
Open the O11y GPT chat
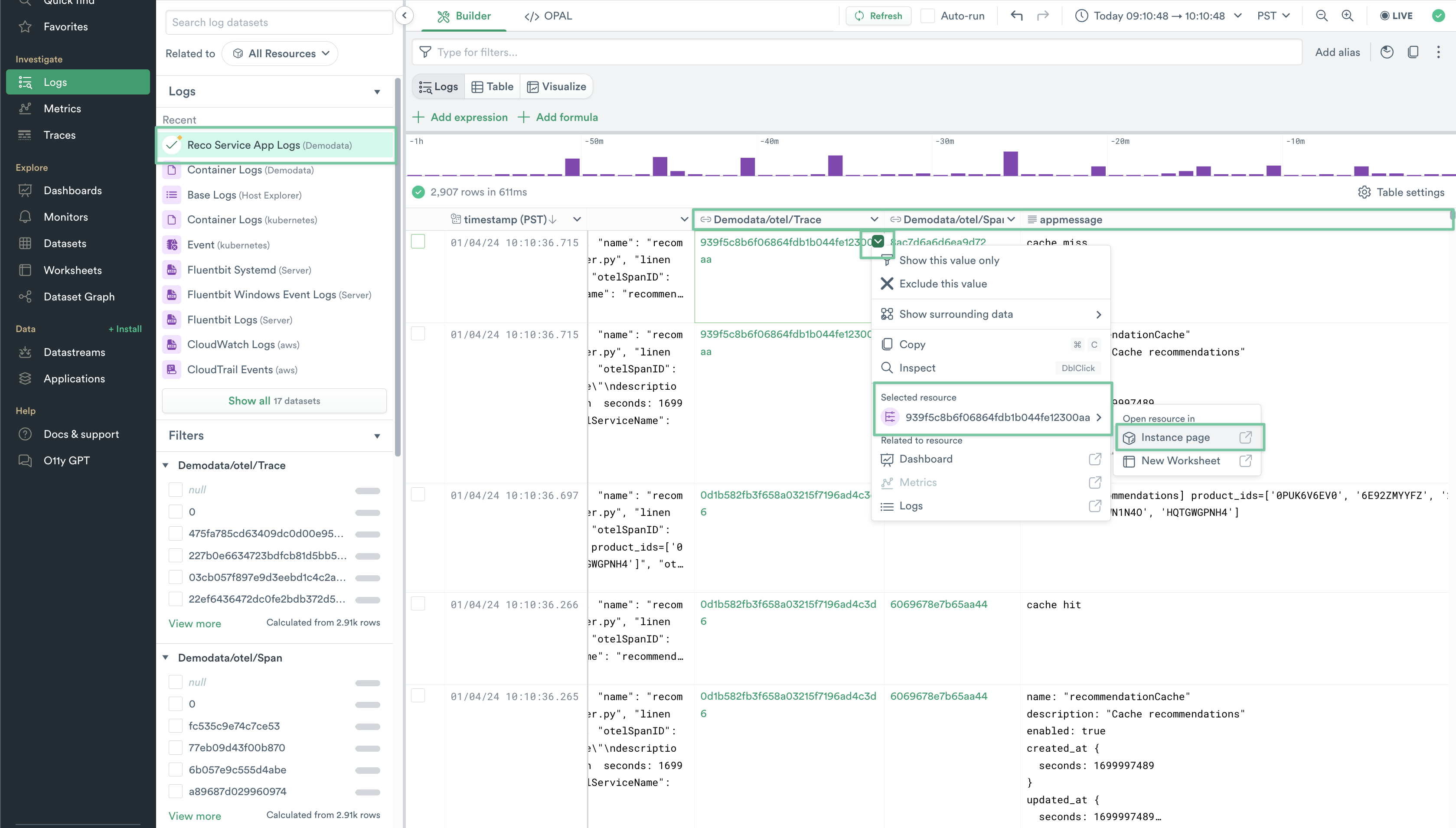coord(66,461)
